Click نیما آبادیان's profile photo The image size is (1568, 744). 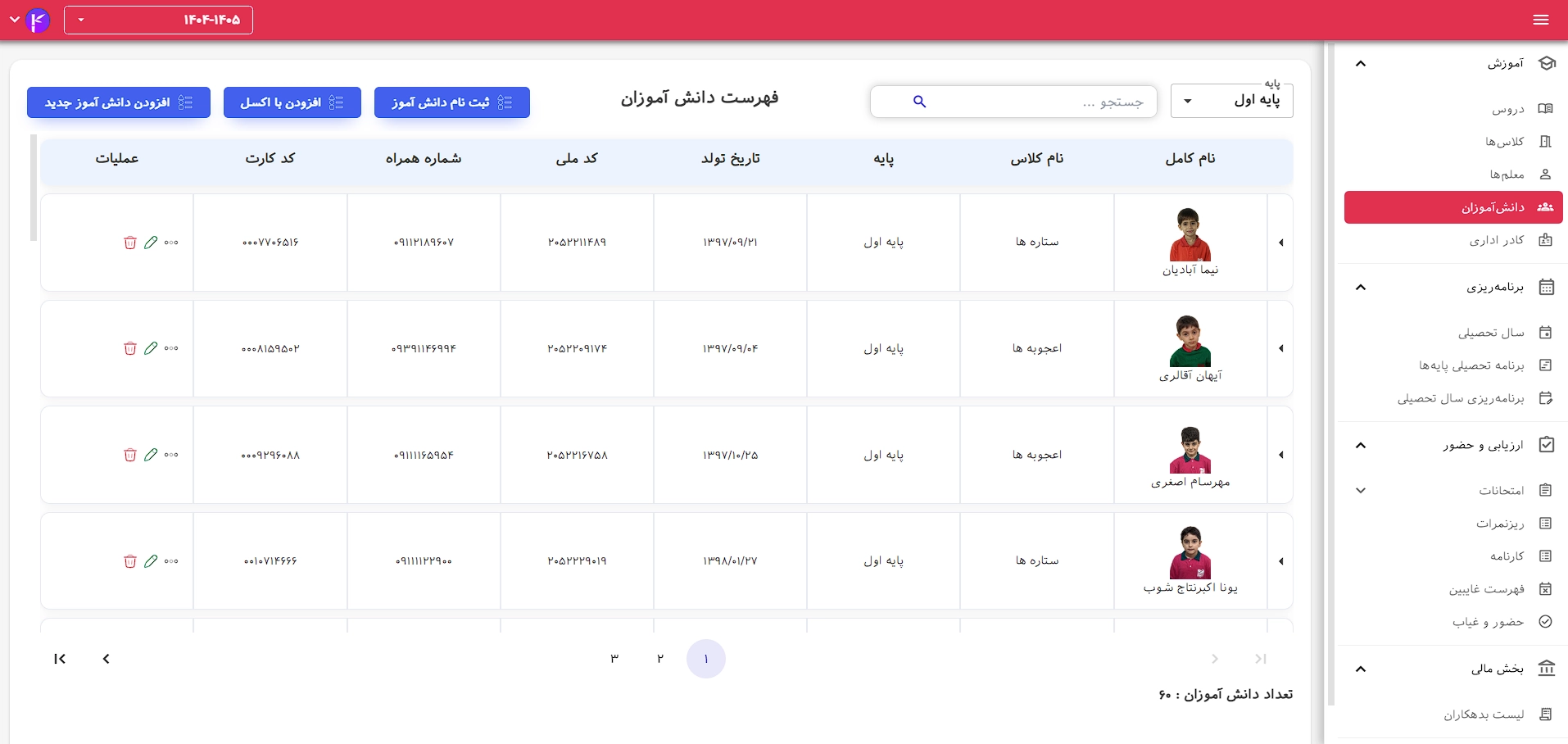point(1190,235)
